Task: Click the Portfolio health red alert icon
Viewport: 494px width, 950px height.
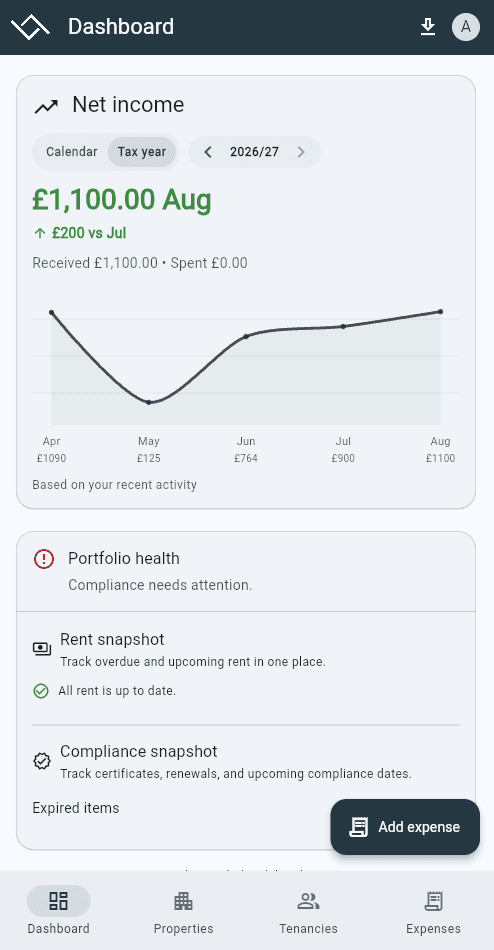Action: click(x=44, y=559)
